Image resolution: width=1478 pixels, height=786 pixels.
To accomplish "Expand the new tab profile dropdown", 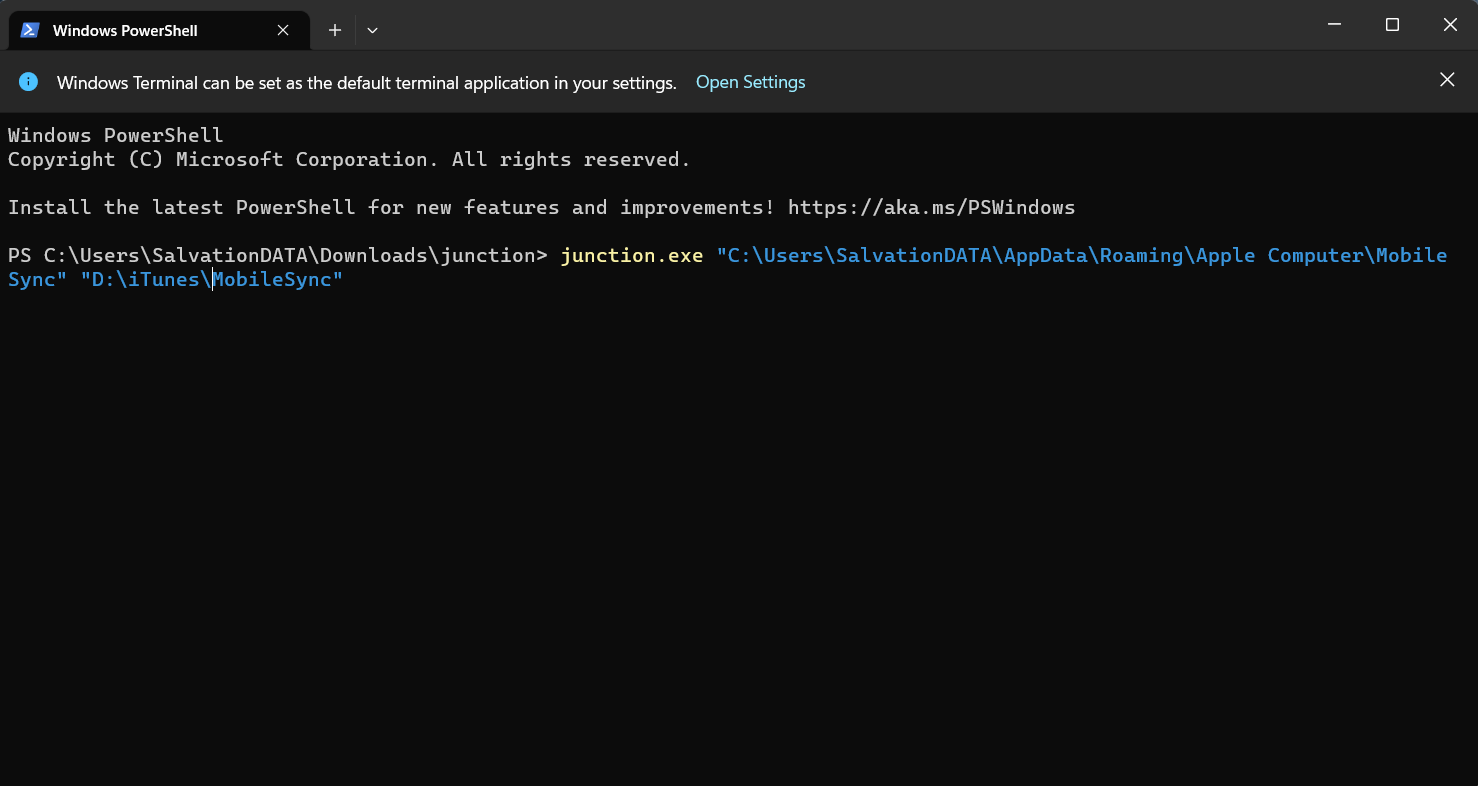I will coord(372,30).
